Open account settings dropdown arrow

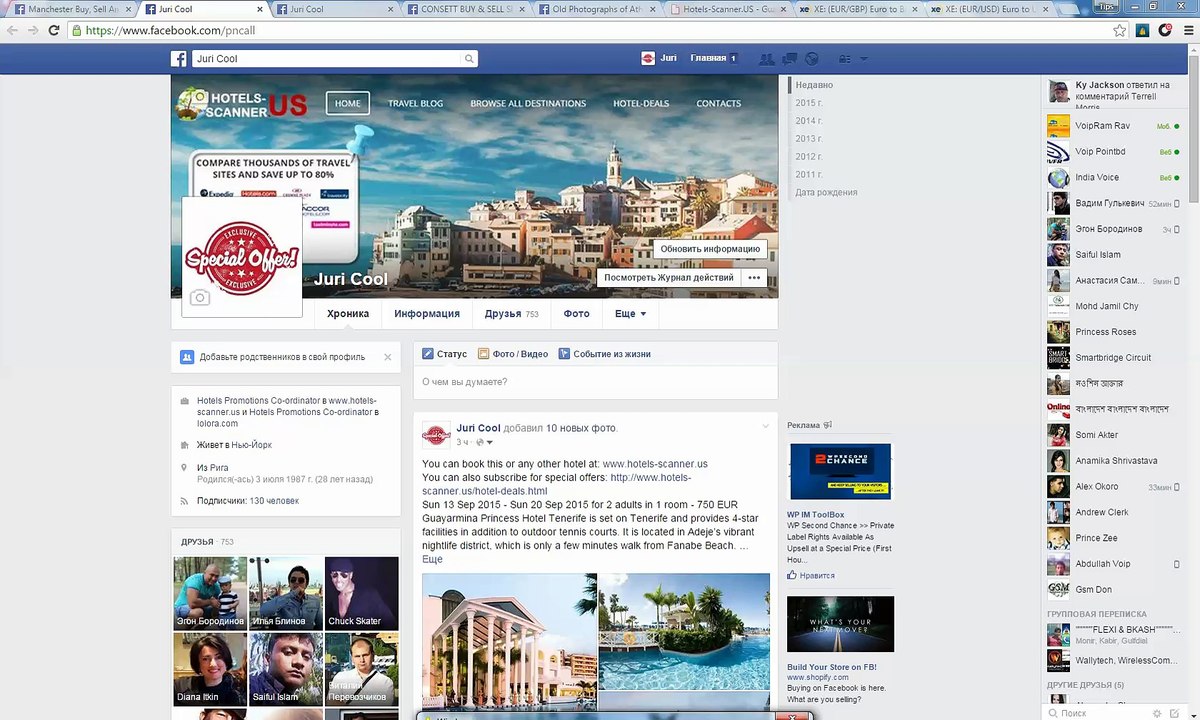tap(864, 59)
